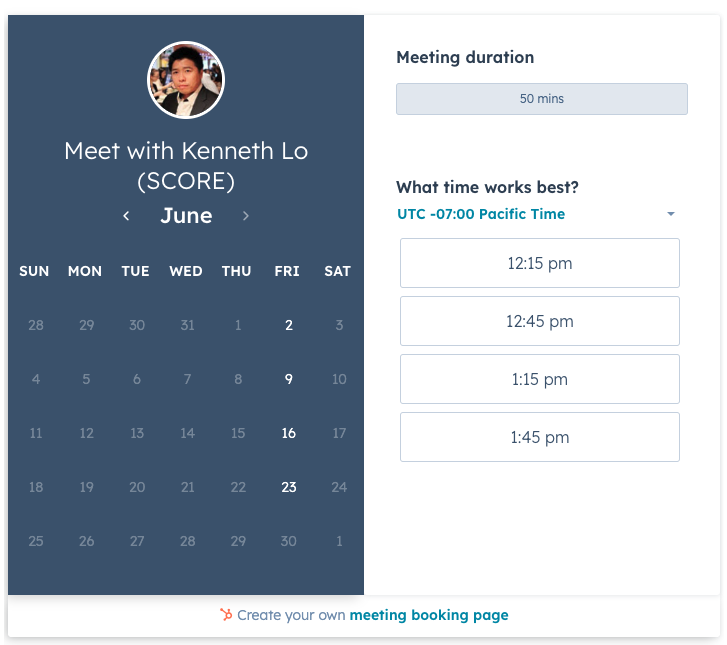Viewport: 727px width, 645px height.
Task: Pick the 12:45 pm time slot
Action: coord(540,321)
